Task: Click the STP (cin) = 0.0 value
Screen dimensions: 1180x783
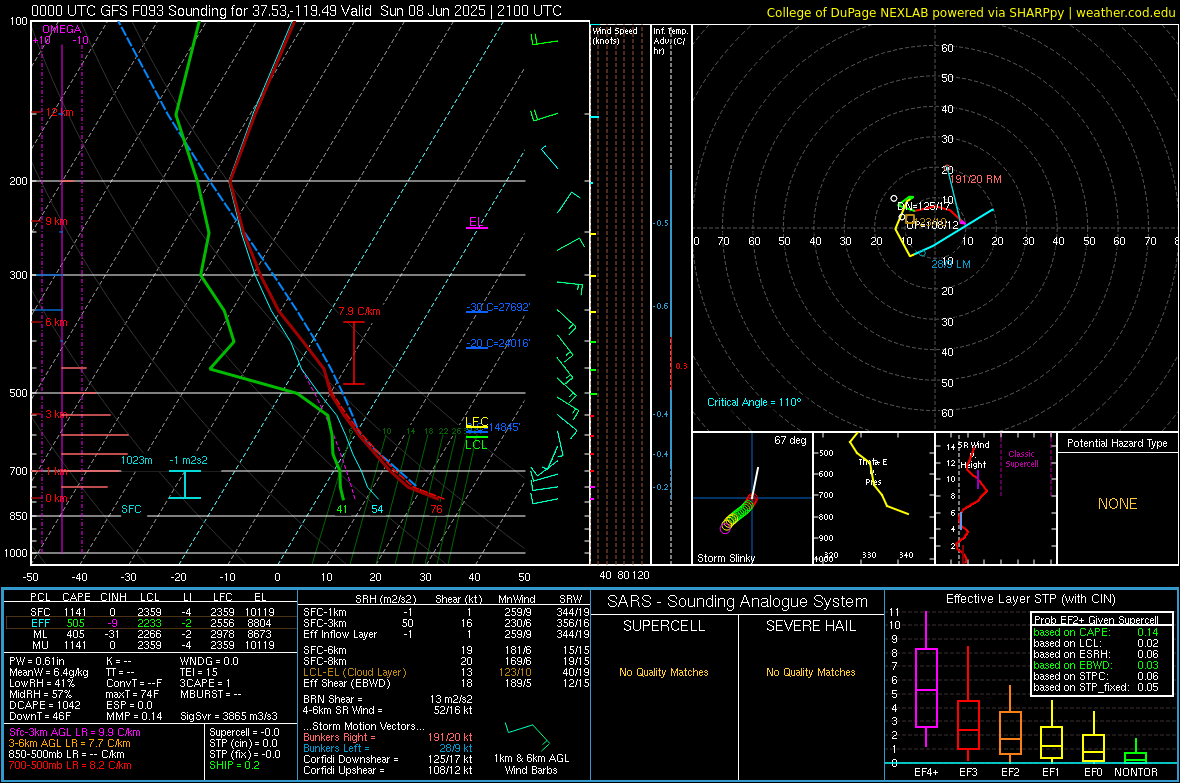Action: (x=243, y=743)
